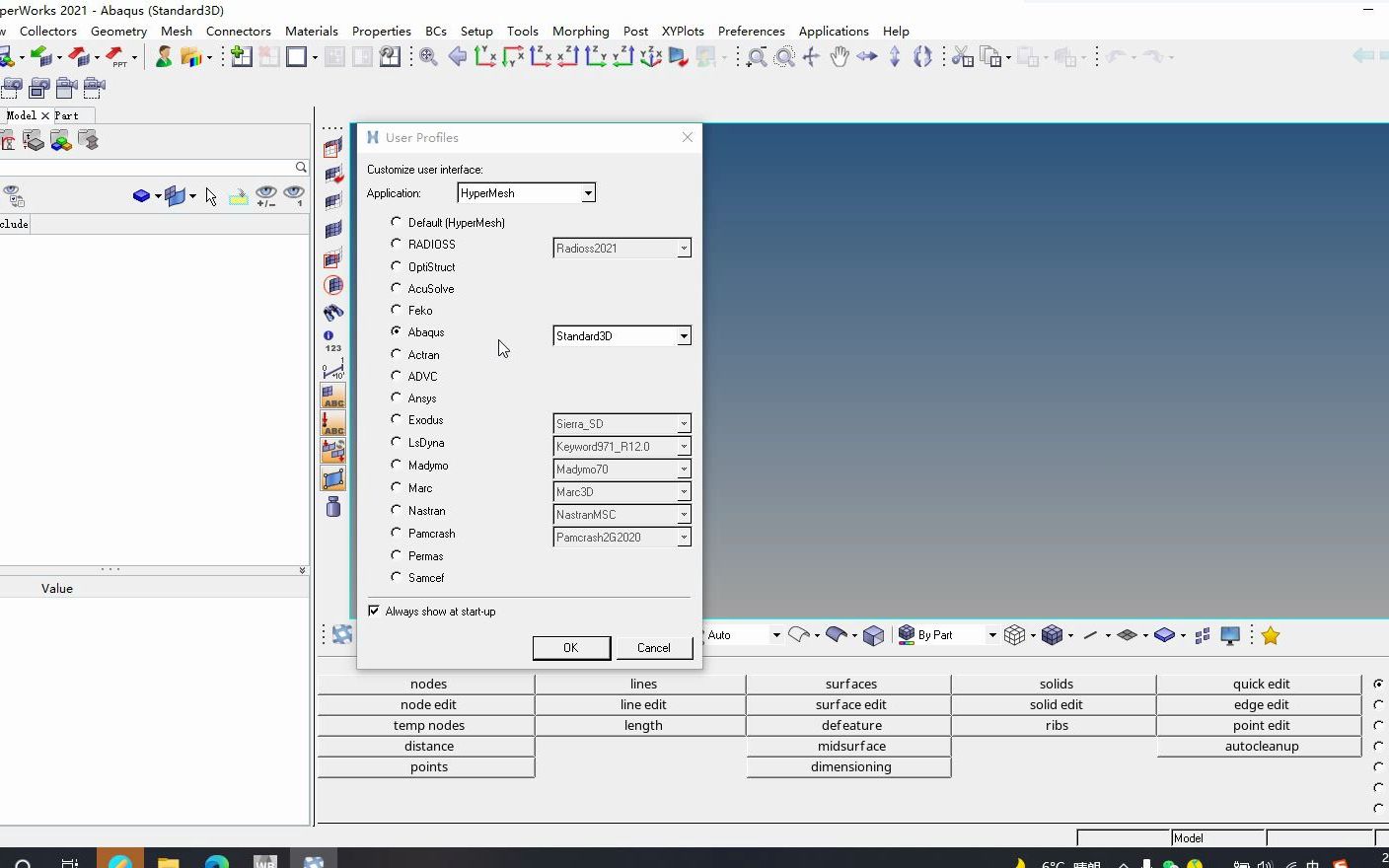Click OK in User Profiles dialog
The image size is (1389, 868).
click(x=571, y=648)
